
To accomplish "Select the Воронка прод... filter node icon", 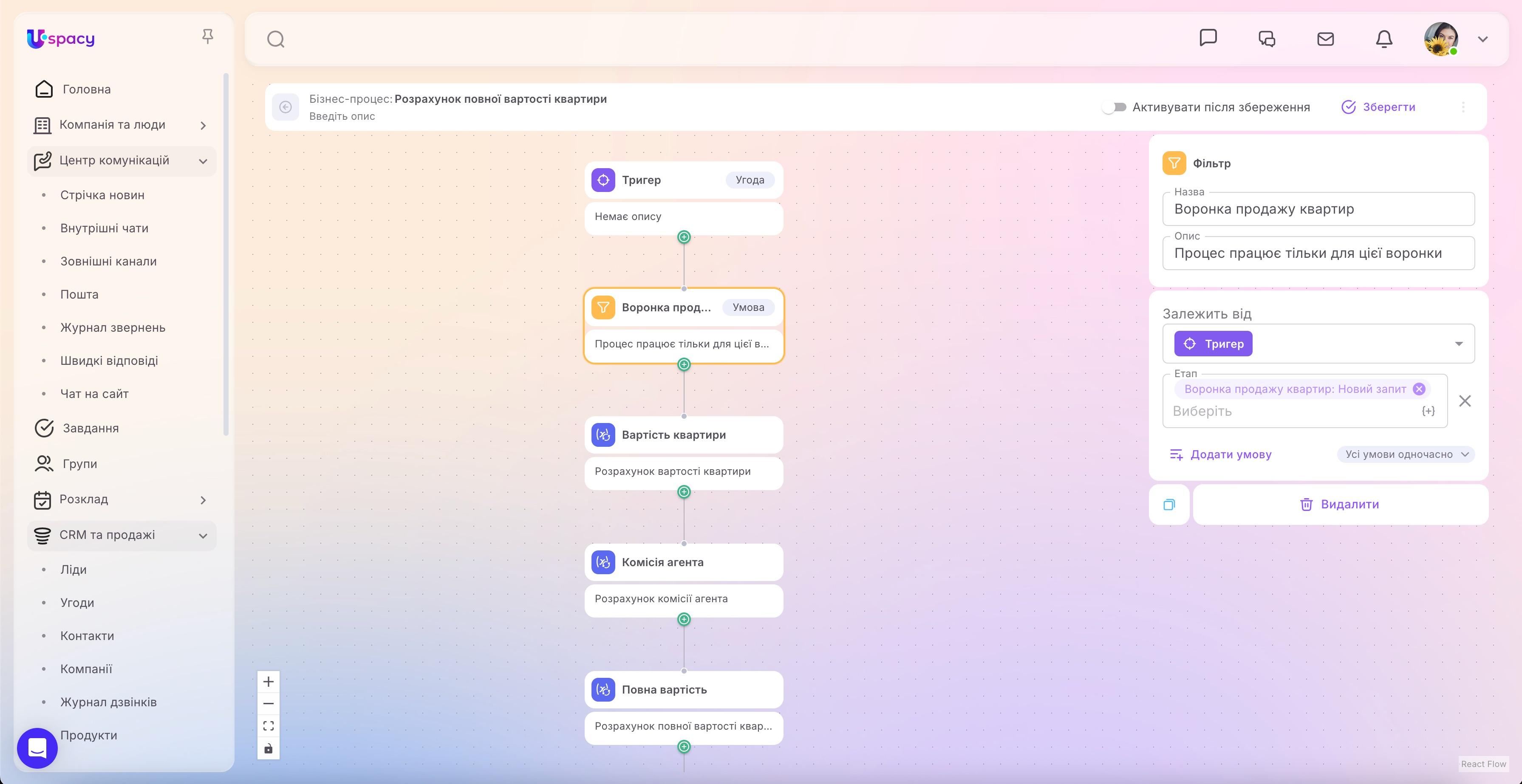I will pos(603,307).
